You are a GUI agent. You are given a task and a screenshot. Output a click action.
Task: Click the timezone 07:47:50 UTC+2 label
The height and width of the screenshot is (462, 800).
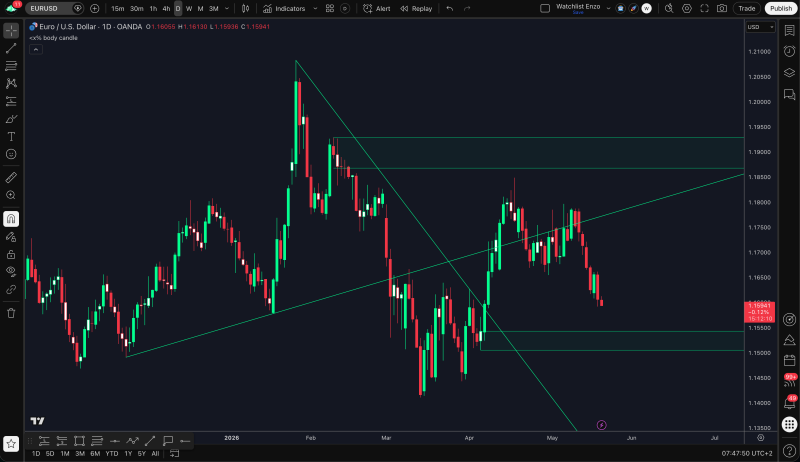pyautogui.click(x=746, y=453)
